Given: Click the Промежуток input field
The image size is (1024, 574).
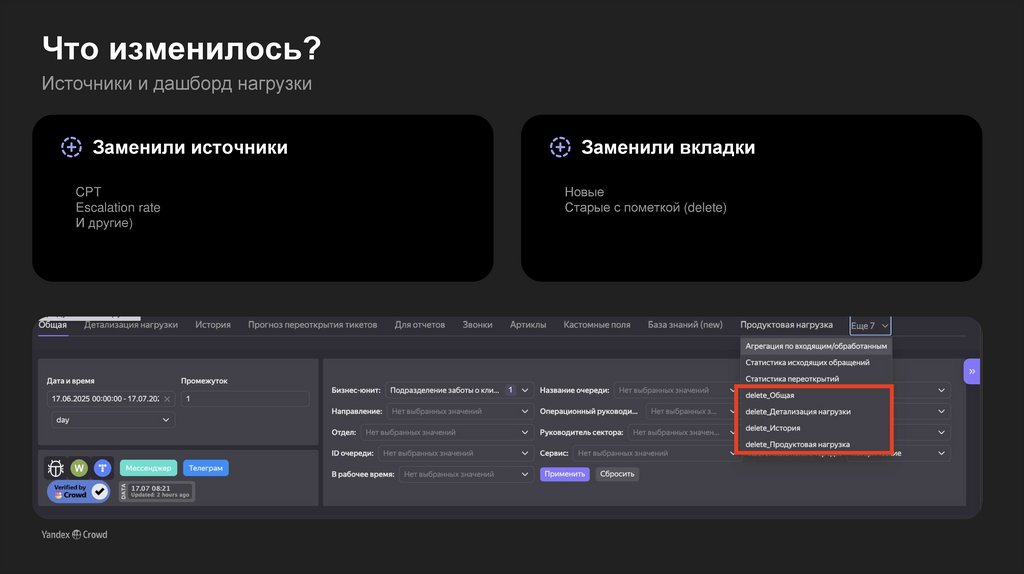Looking at the screenshot, I should pos(245,399).
